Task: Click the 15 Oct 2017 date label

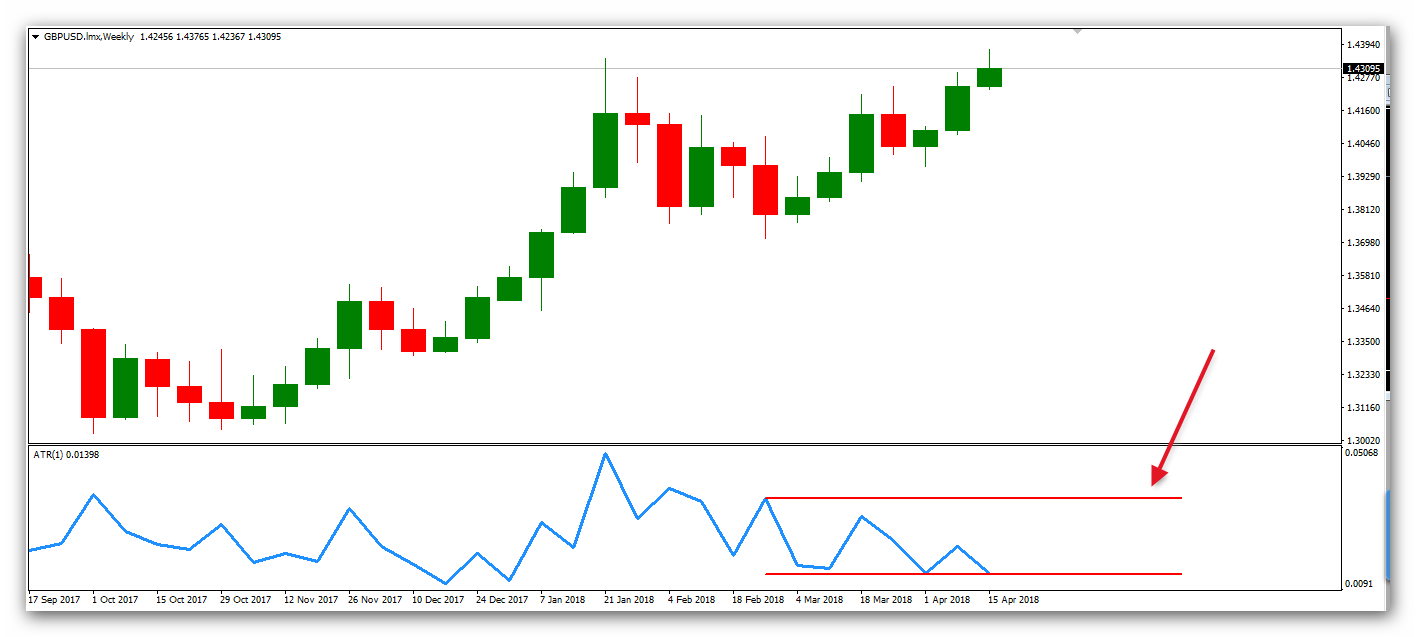Action: (x=181, y=600)
